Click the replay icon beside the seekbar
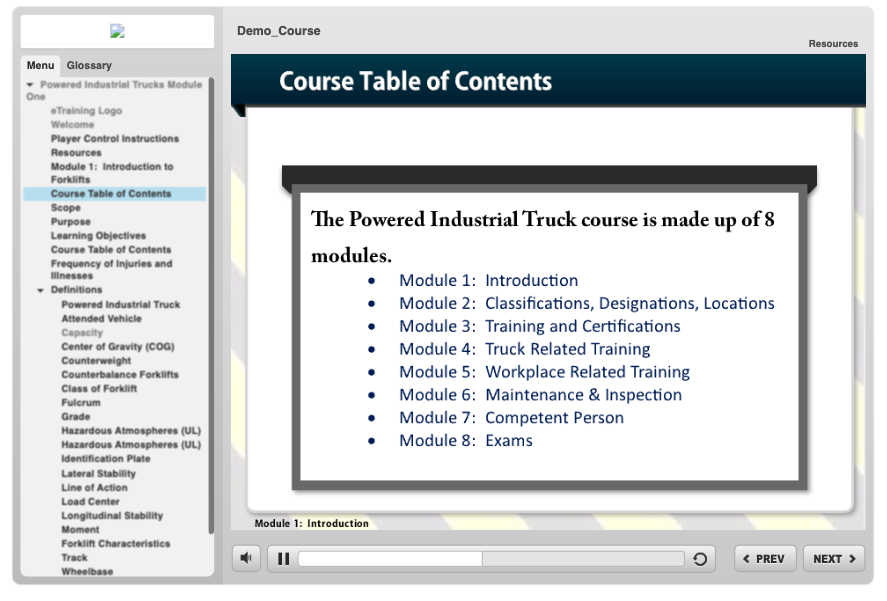887x601 pixels. [x=700, y=559]
